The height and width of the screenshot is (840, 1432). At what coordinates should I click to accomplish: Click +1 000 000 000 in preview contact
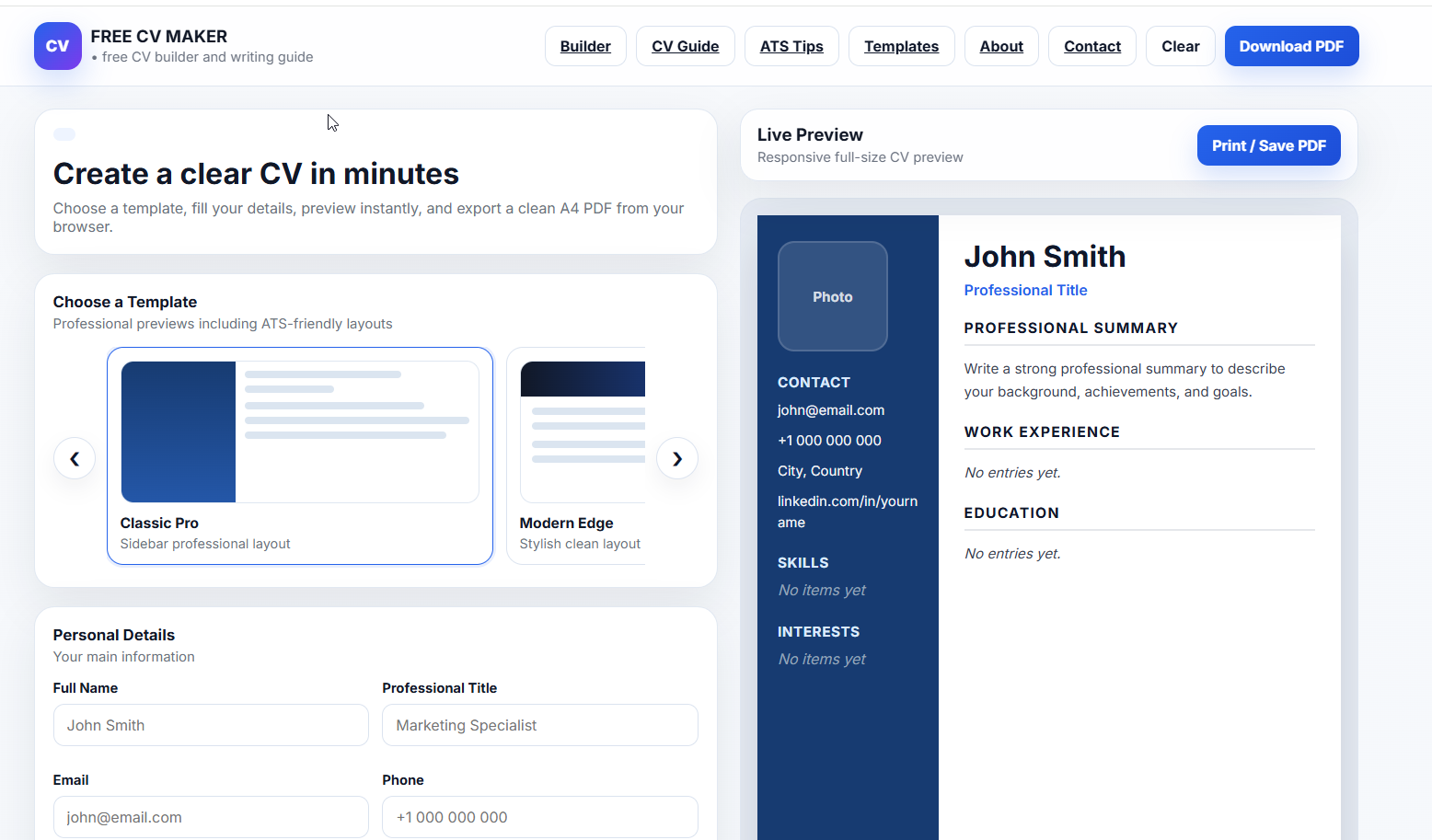[x=829, y=441]
